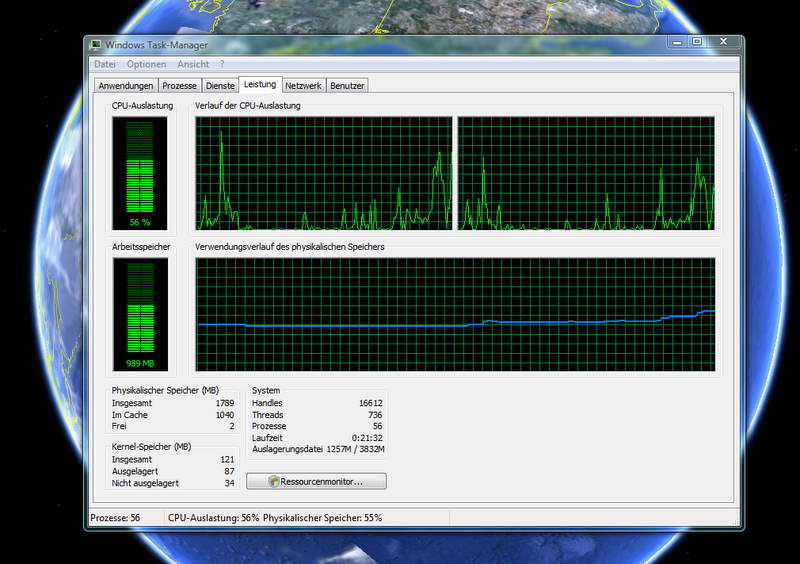The width and height of the screenshot is (800, 564).
Task: Click the left CPU history graph
Action: (x=323, y=174)
